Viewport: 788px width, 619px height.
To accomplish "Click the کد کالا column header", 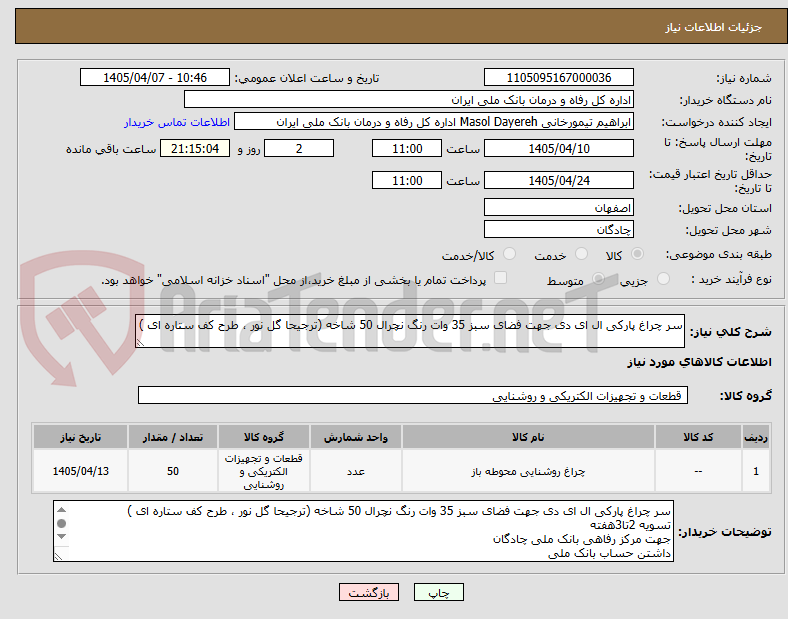I will [698, 437].
